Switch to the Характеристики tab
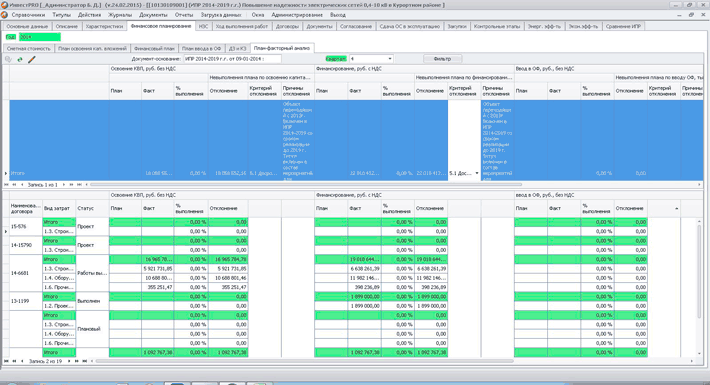This screenshot has height=385, width=710. point(104,26)
